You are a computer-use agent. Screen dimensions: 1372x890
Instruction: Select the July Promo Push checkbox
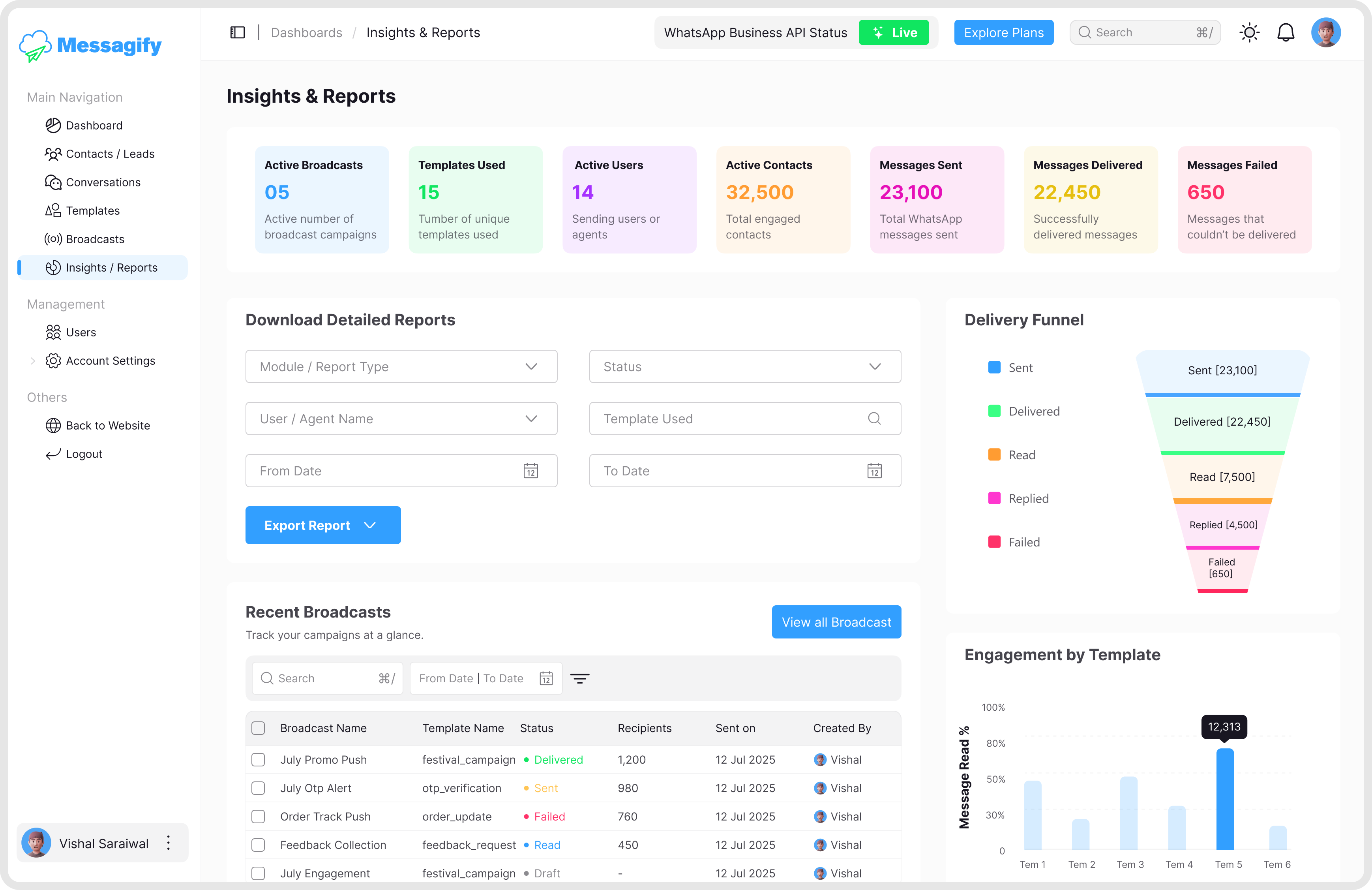click(x=258, y=760)
